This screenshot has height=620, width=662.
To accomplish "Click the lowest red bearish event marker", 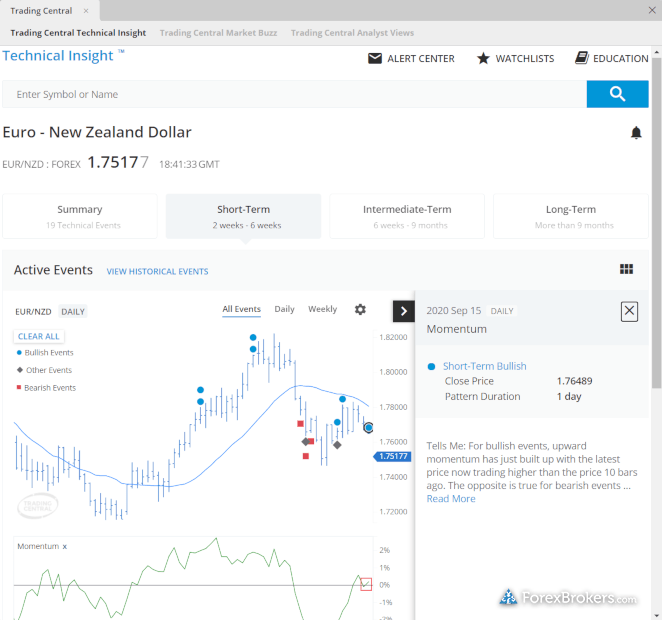I will [306, 456].
